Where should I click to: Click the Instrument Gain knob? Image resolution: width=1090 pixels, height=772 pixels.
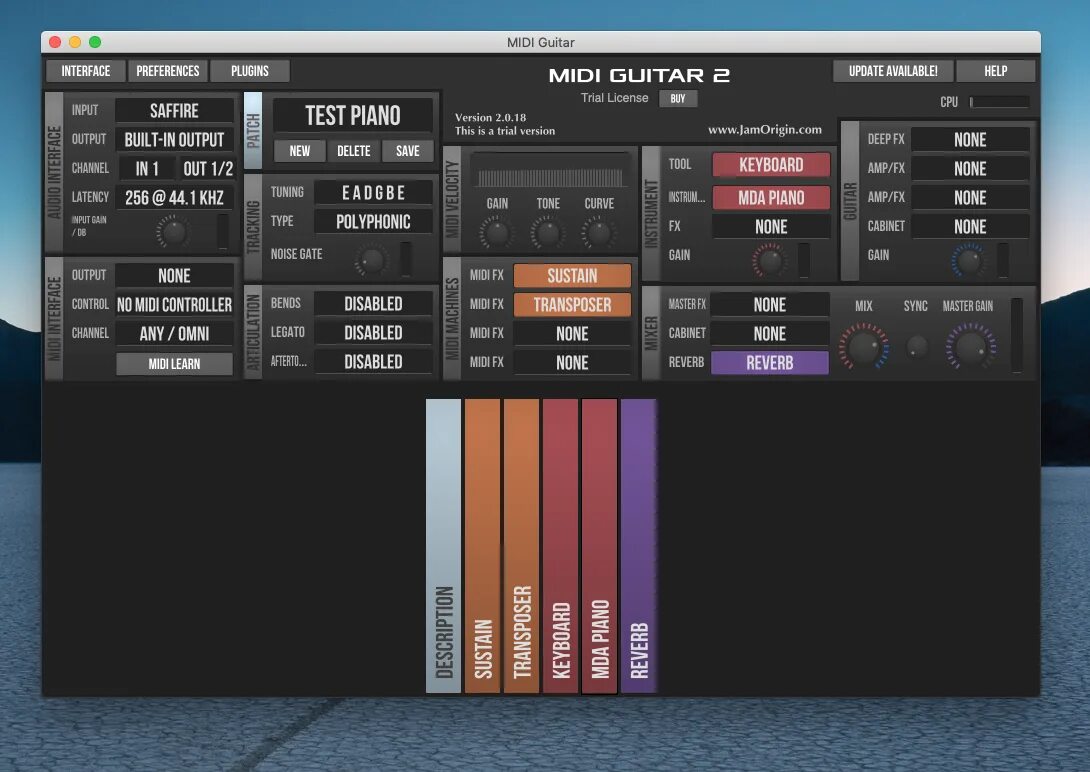click(770, 261)
